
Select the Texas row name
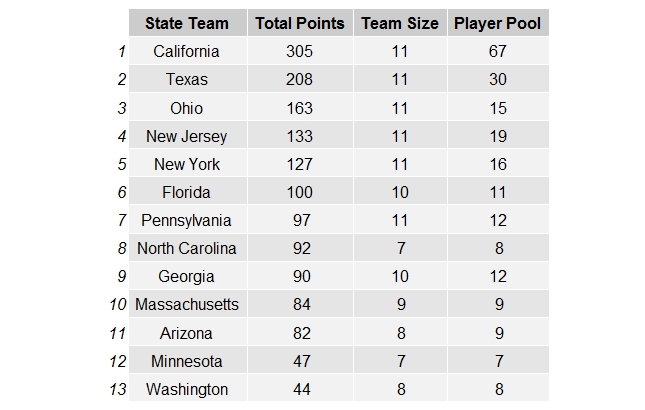click(x=188, y=79)
